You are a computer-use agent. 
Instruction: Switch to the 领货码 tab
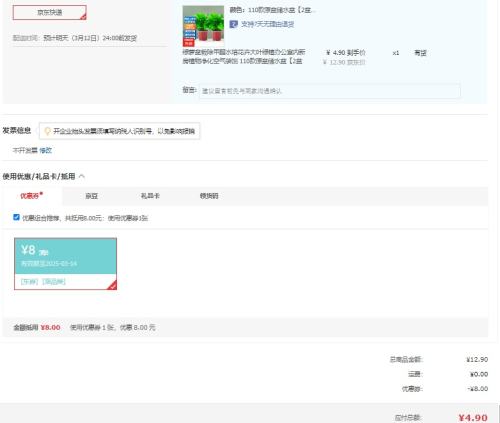click(209, 196)
